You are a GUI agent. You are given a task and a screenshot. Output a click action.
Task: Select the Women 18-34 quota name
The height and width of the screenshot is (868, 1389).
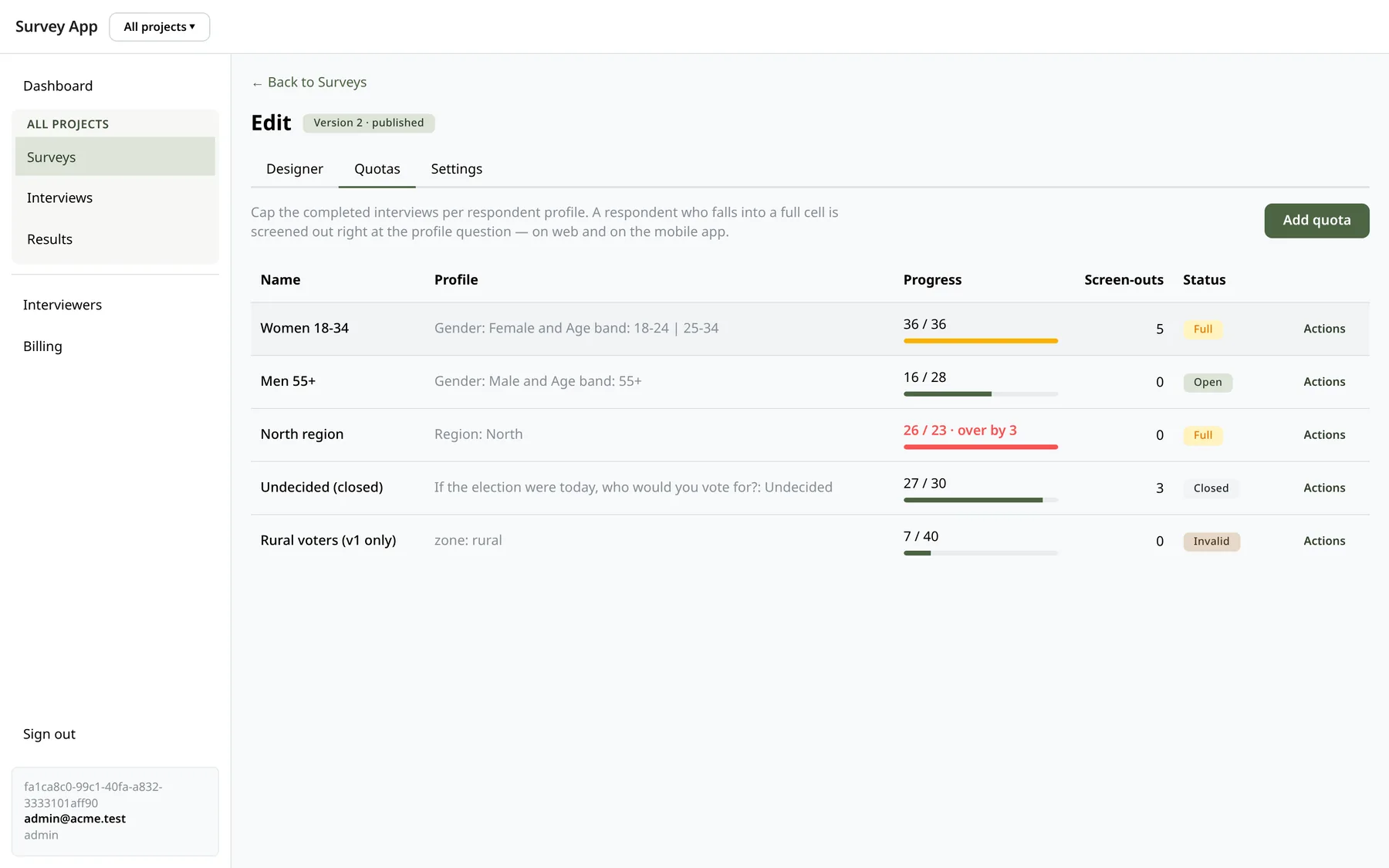[x=305, y=328]
